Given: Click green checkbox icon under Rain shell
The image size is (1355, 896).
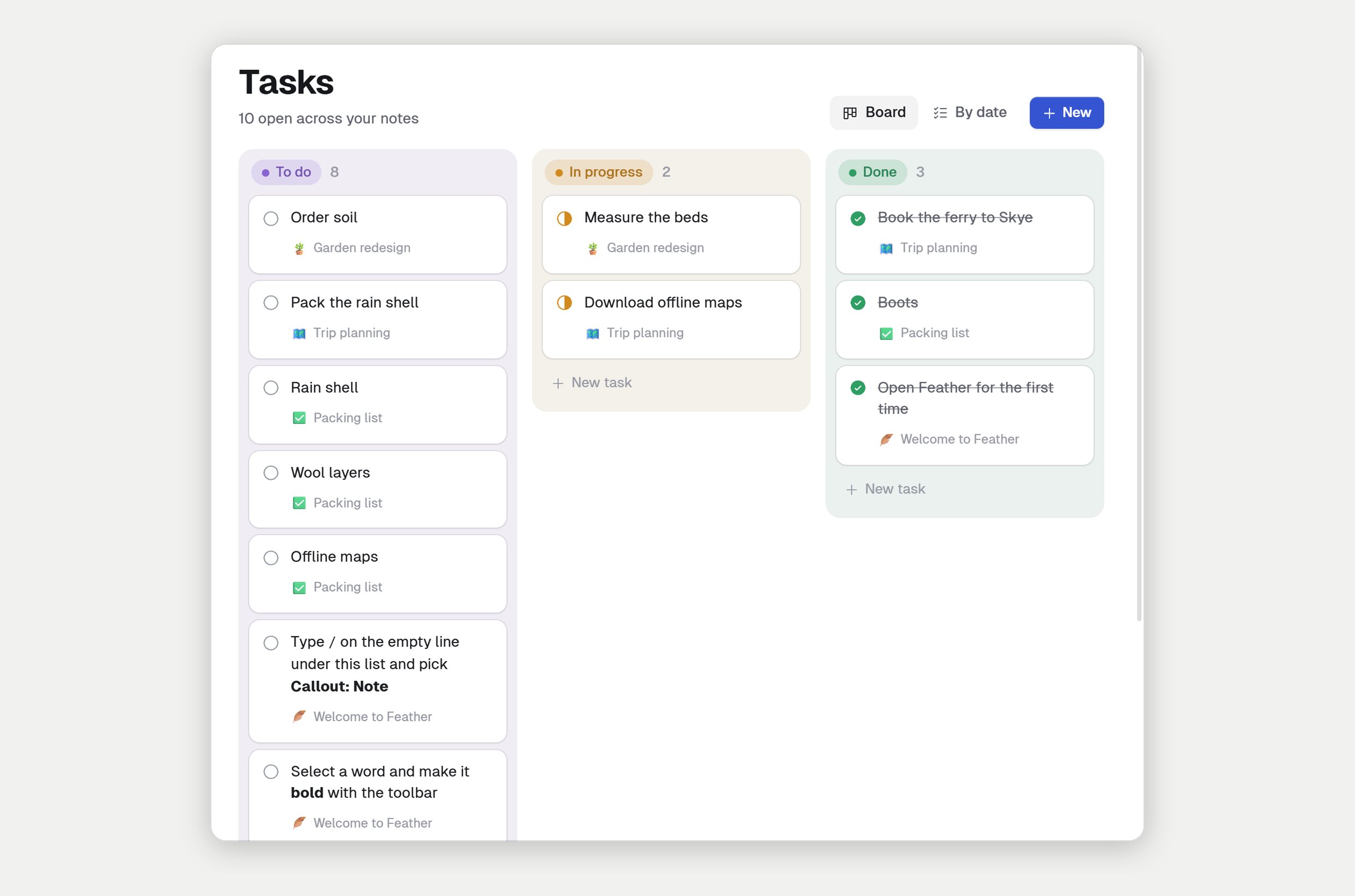Looking at the screenshot, I should coord(299,418).
